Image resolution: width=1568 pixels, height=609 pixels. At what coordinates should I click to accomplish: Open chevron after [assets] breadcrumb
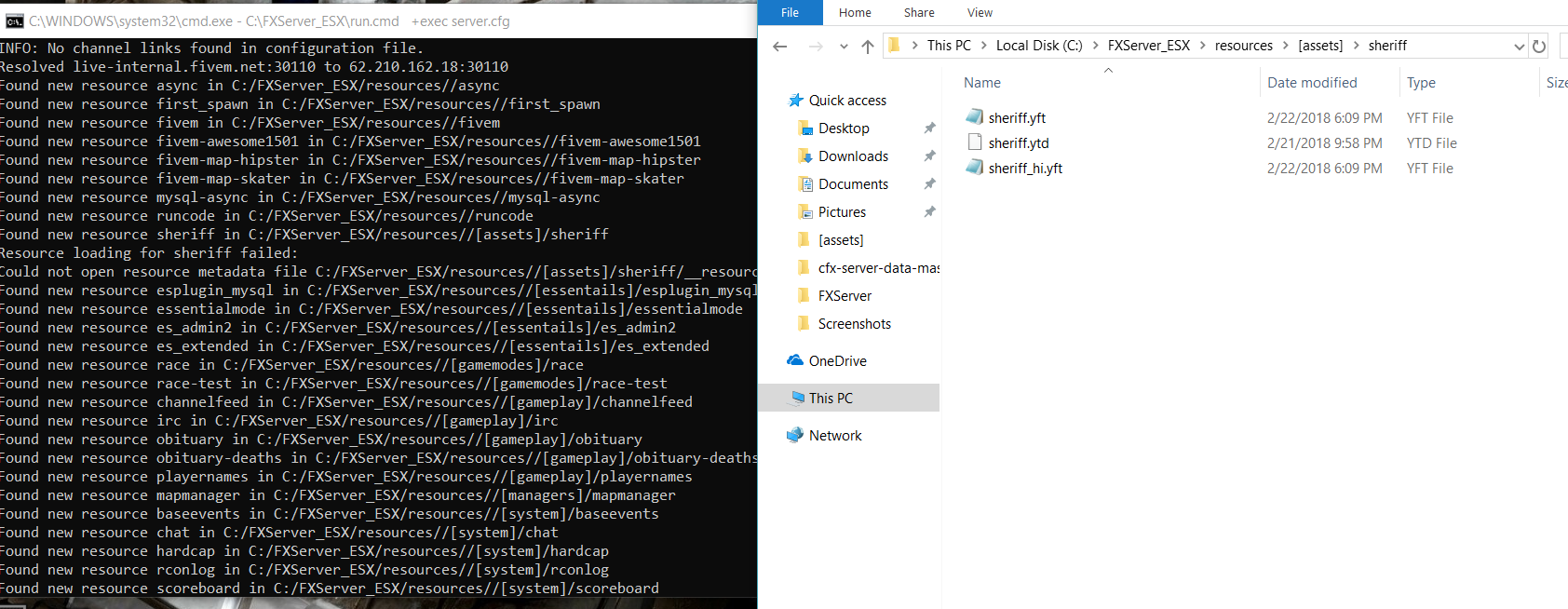coord(1356,46)
